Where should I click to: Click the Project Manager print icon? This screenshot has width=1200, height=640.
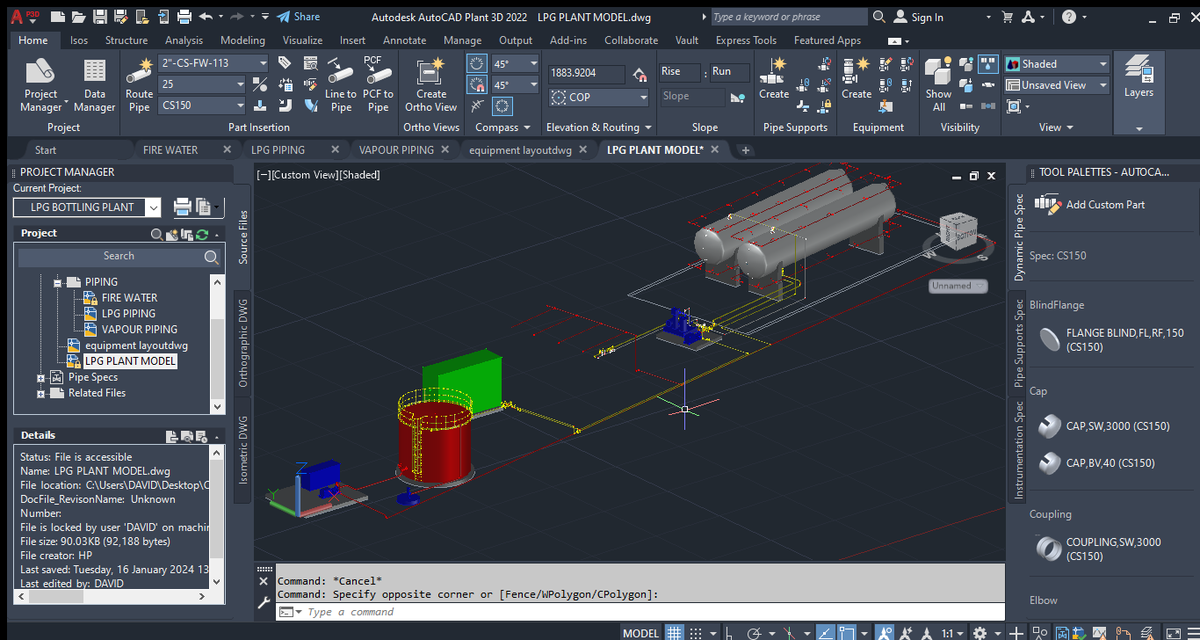click(x=183, y=207)
